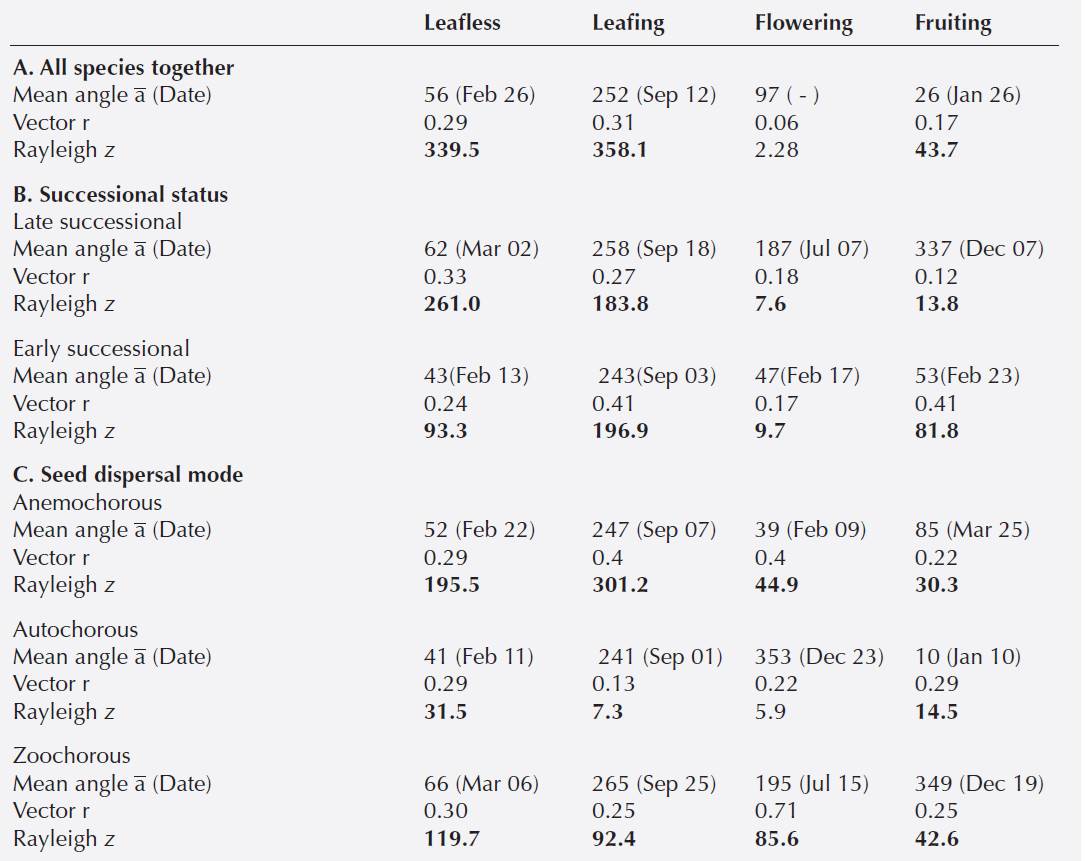This screenshot has width=1085, height=861.
Task: Select the Autochorous subgroup label
Action: tap(75, 630)
